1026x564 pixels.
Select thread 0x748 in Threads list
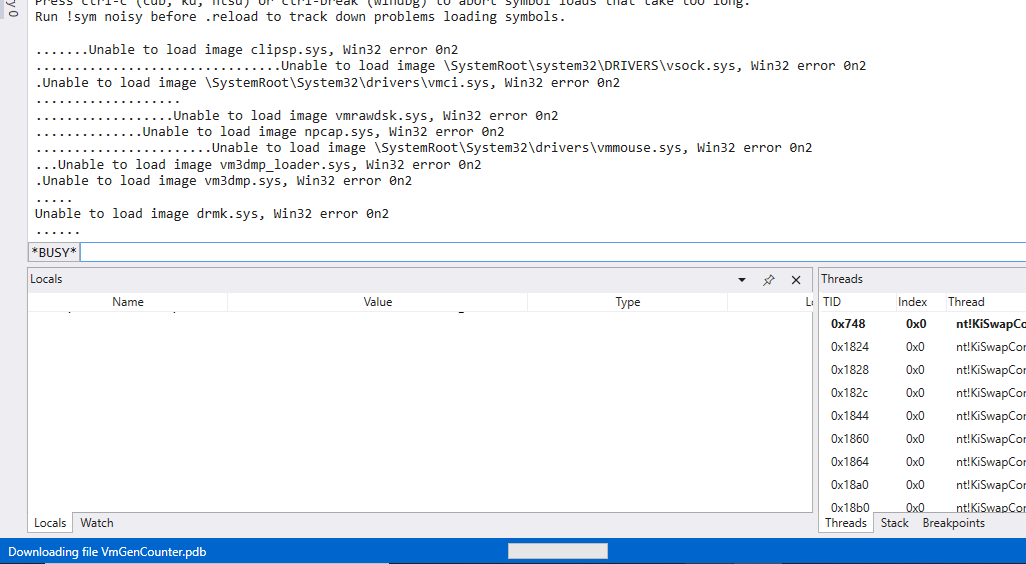(x=848, y=324)
